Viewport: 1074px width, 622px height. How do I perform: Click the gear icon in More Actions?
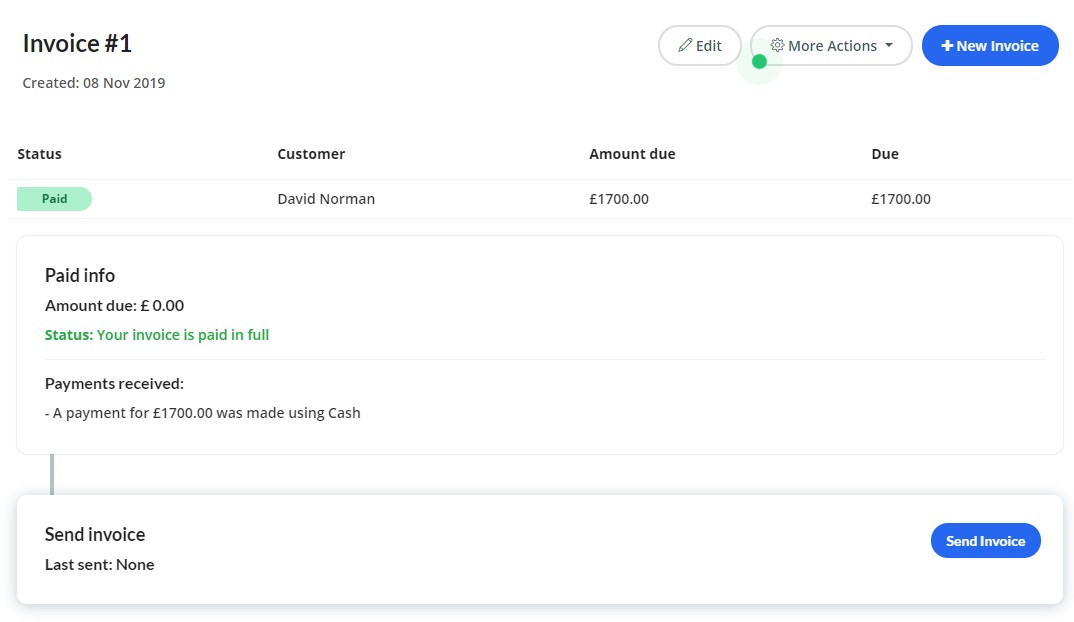[x=777, y=46]
